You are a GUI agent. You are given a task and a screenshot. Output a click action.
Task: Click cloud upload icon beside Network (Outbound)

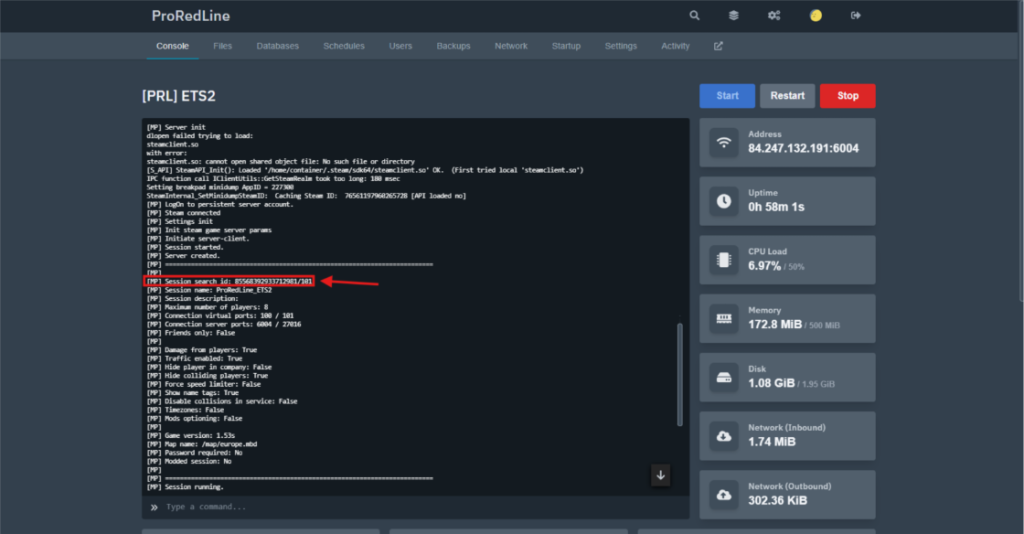724,495
